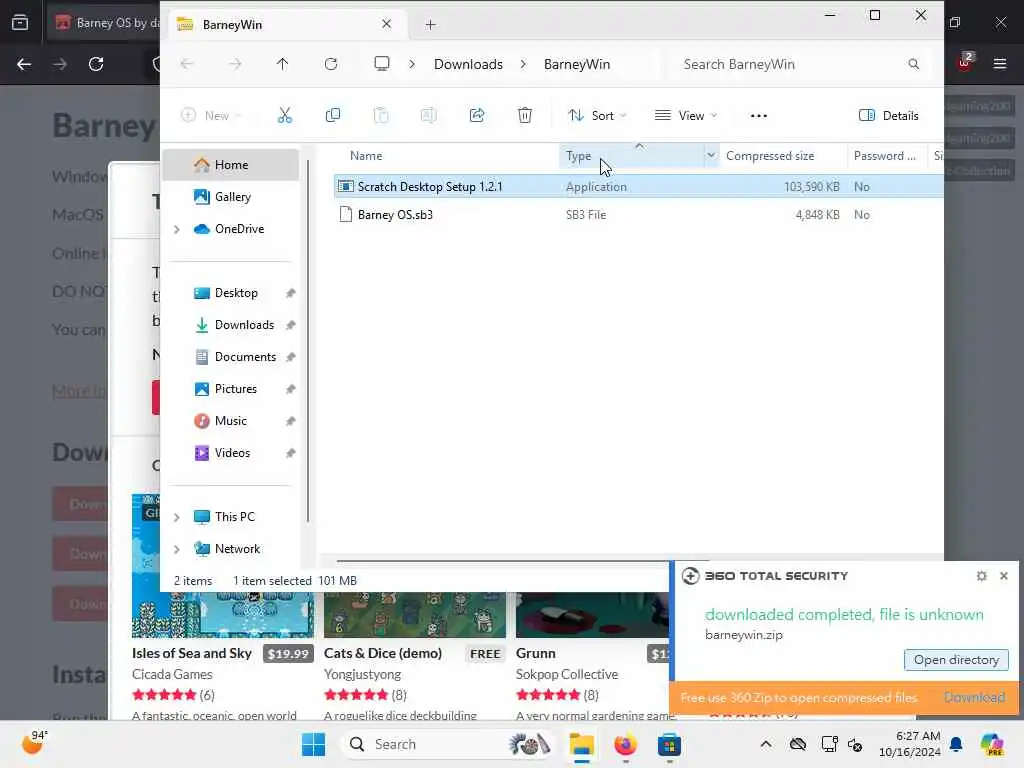Screen dimensions: 1024x768
Task: Expand the Network tree node
Action: (x=176, y=549)
